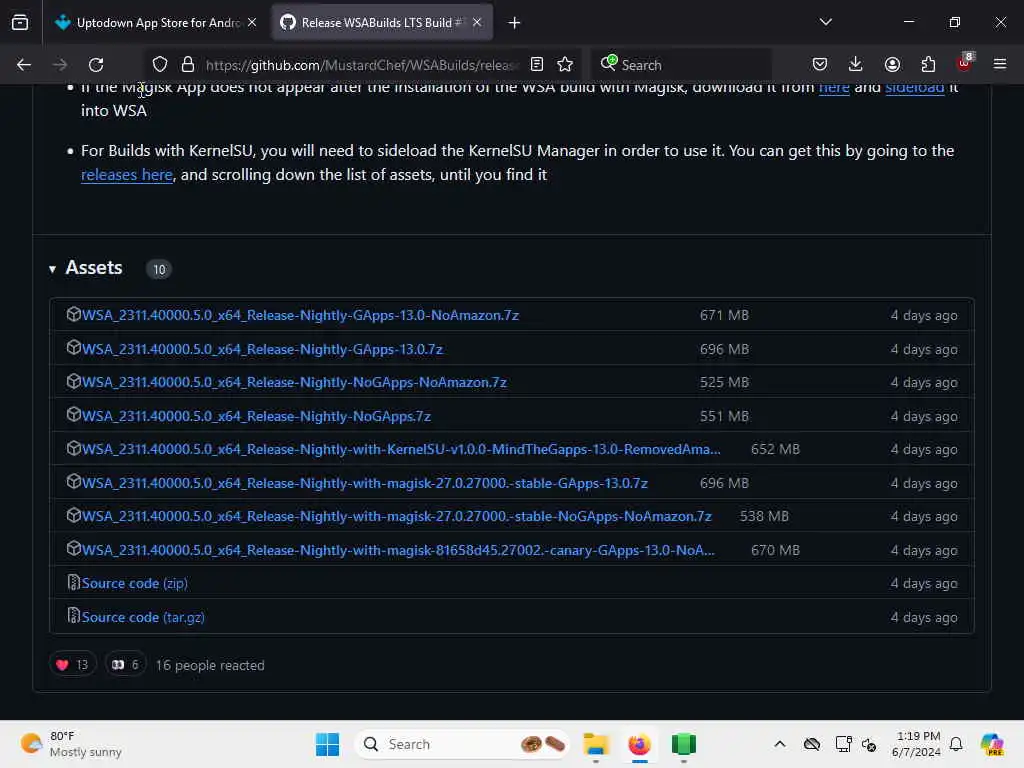The image size is (1024, 768).
Task: Open the shield tracking protection icon
Action: tap(160, 65)
